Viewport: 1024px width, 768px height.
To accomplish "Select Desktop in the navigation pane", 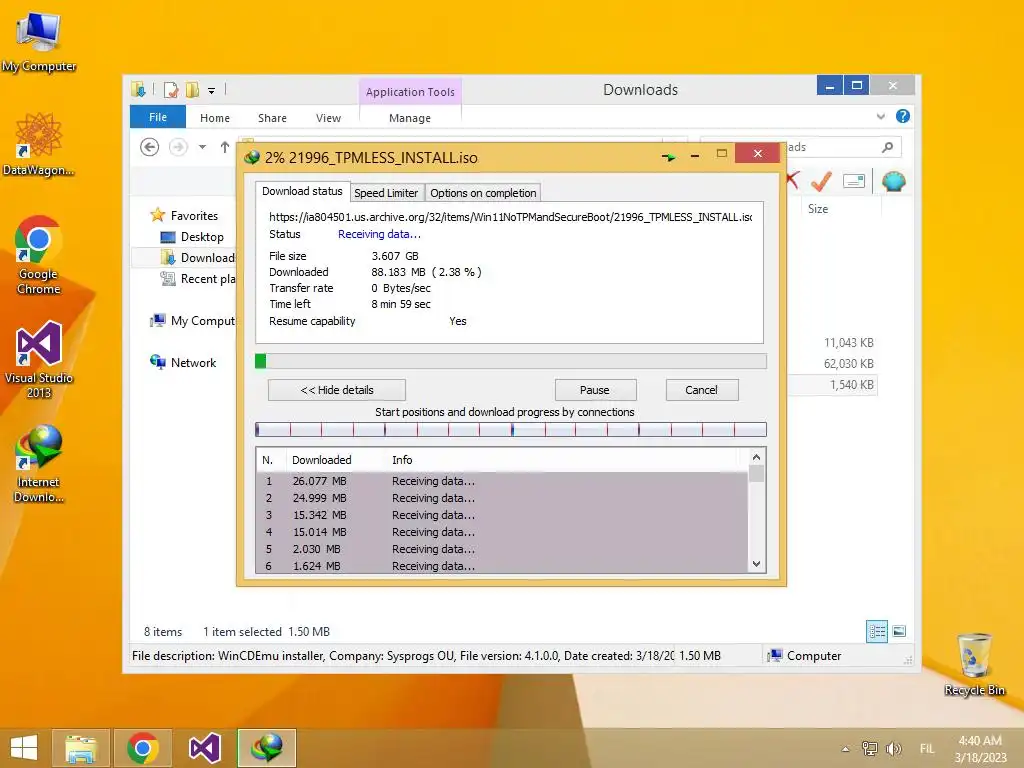I will [202, 237].
